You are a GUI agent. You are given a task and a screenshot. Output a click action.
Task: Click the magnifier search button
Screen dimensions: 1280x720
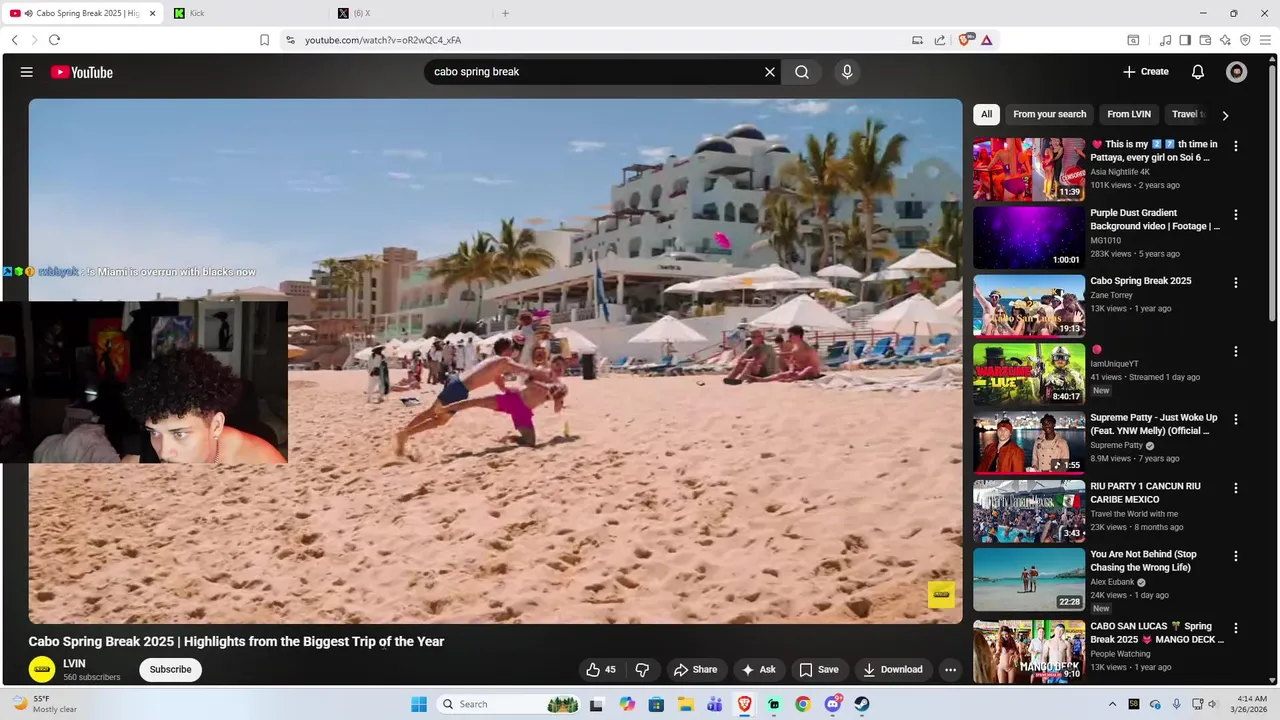pyautogui.click(x=802, y=72)
